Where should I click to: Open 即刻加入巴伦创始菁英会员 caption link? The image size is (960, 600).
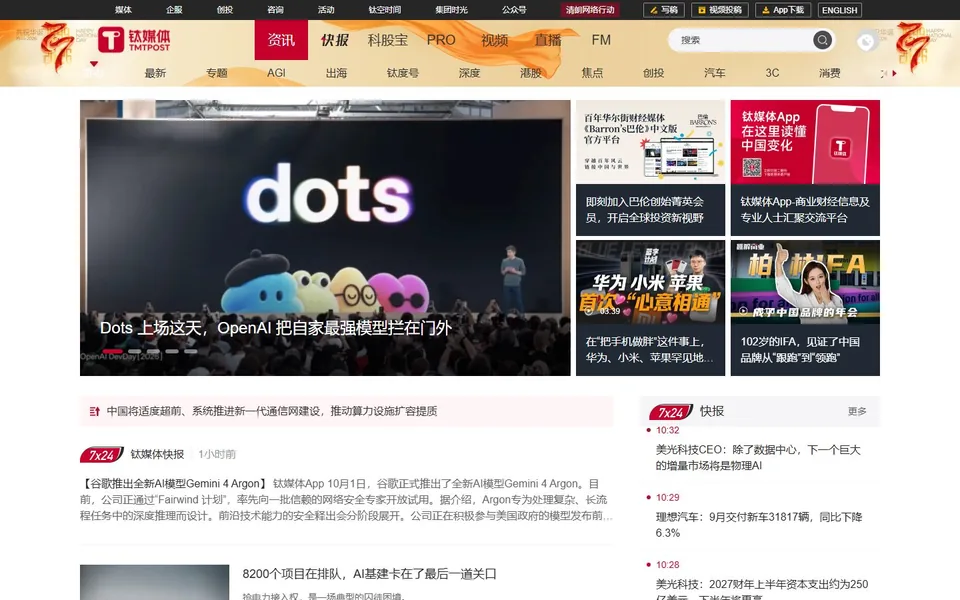[x=645, y=210]
